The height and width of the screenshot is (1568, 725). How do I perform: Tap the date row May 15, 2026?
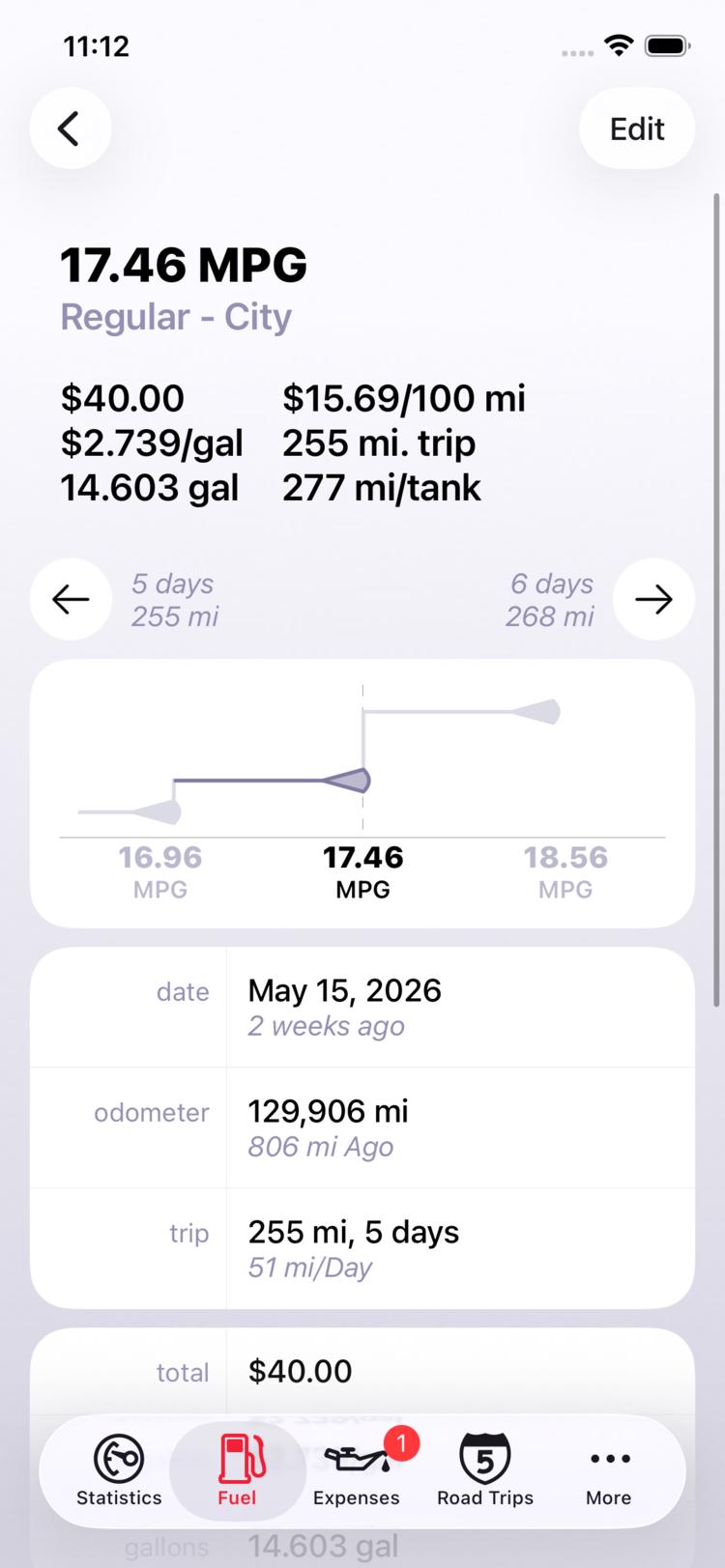[x=362, y=1007]
